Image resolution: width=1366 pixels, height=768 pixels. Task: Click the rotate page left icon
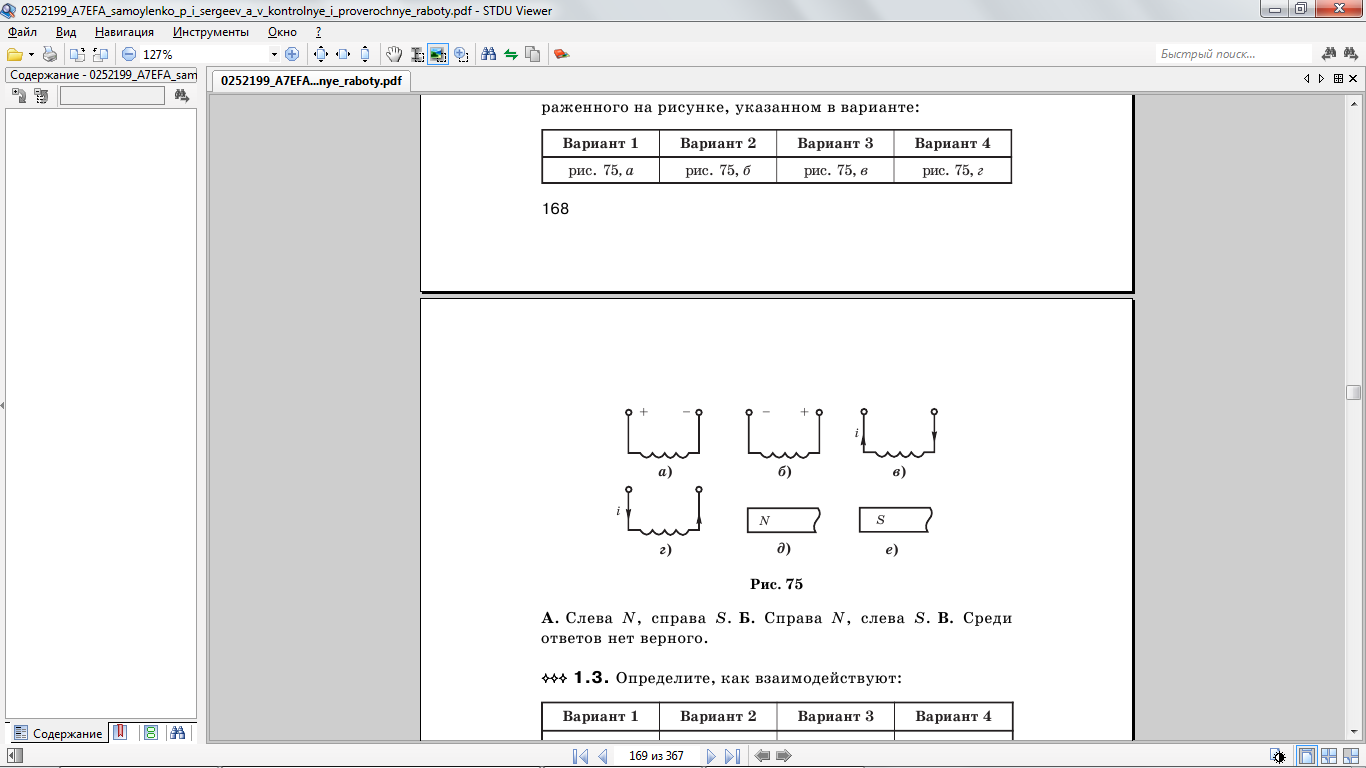(x=77, y=54)
